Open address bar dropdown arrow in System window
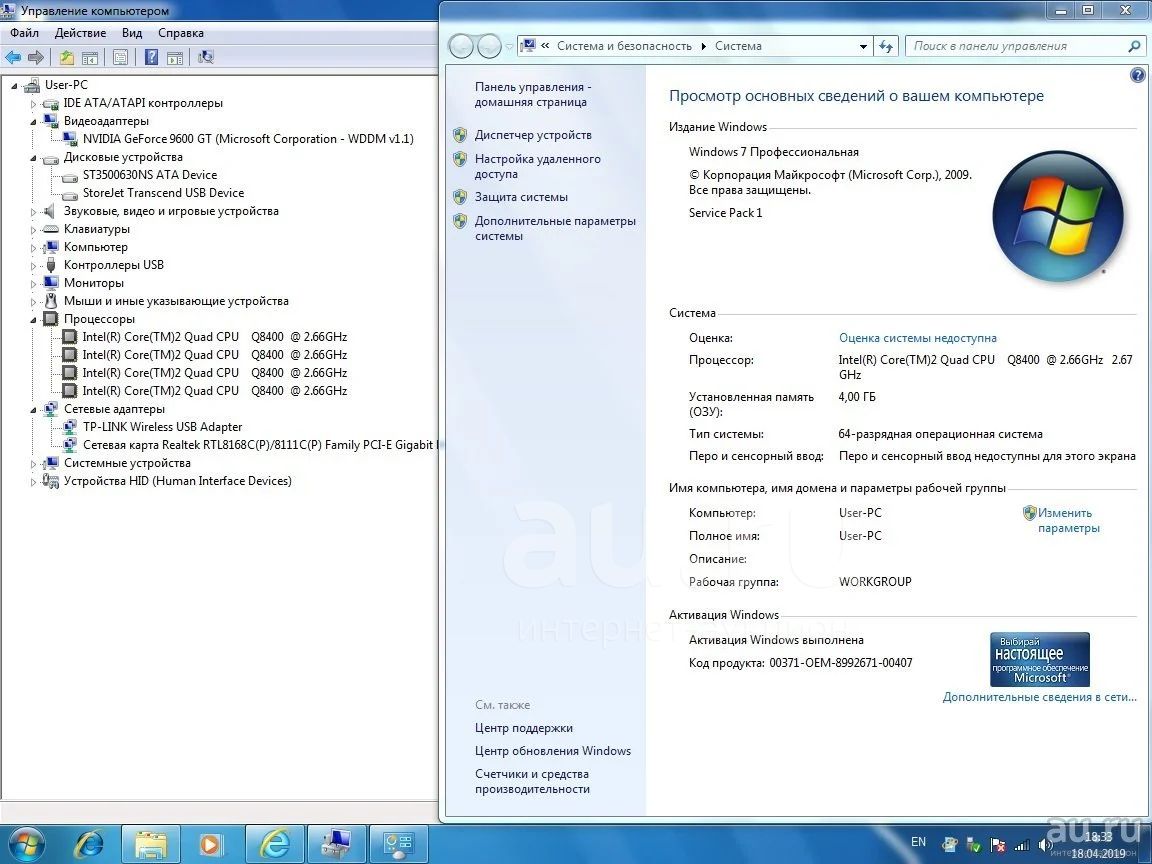This screenshot has width=1152, height=864. pos(863,46)
